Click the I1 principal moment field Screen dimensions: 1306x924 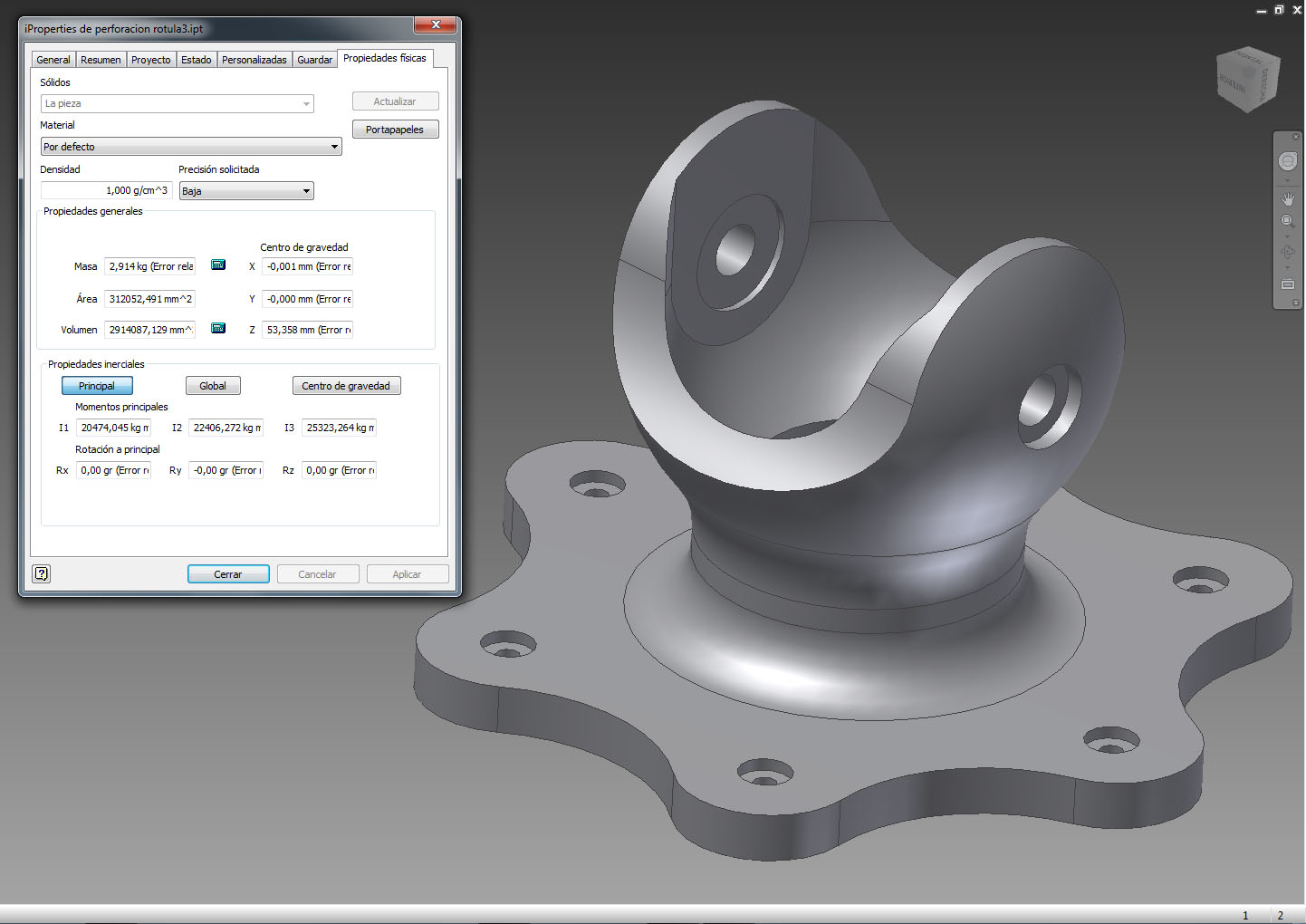(114, 428)
